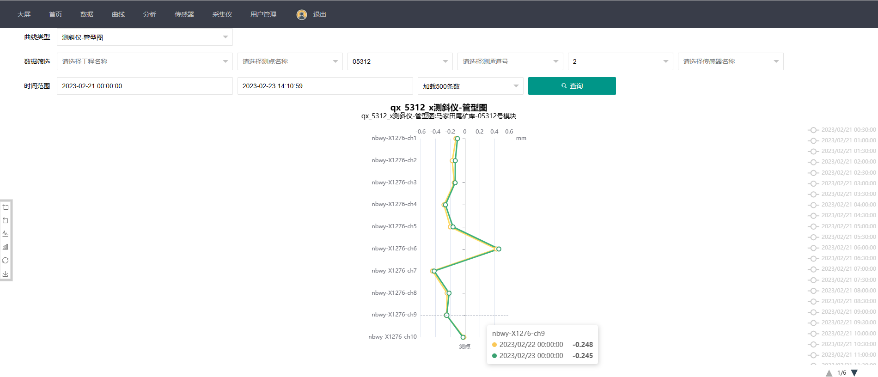Switch chart to line view icon
The height and width of the screenshot is (377, 878).
pos(6,234)
